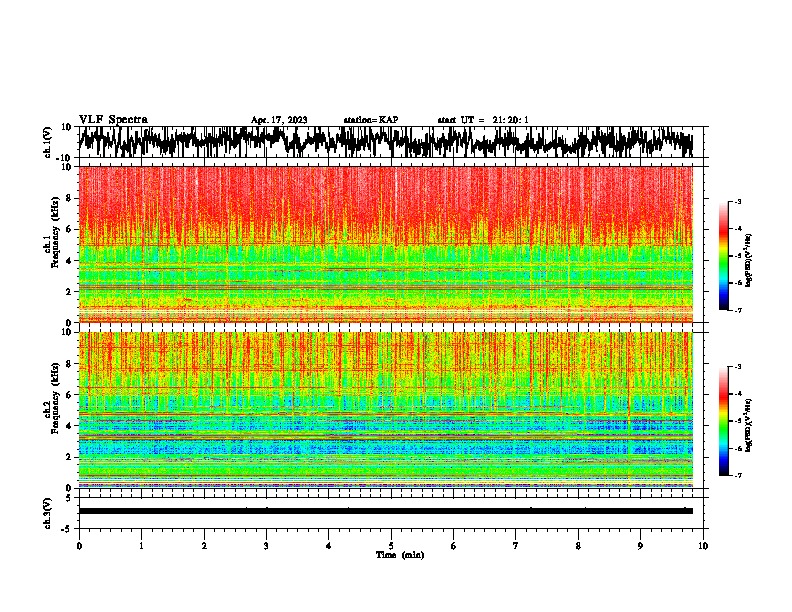Select the "Apr. 17, 2023" date text
The image size is (792, 612).
279,120
